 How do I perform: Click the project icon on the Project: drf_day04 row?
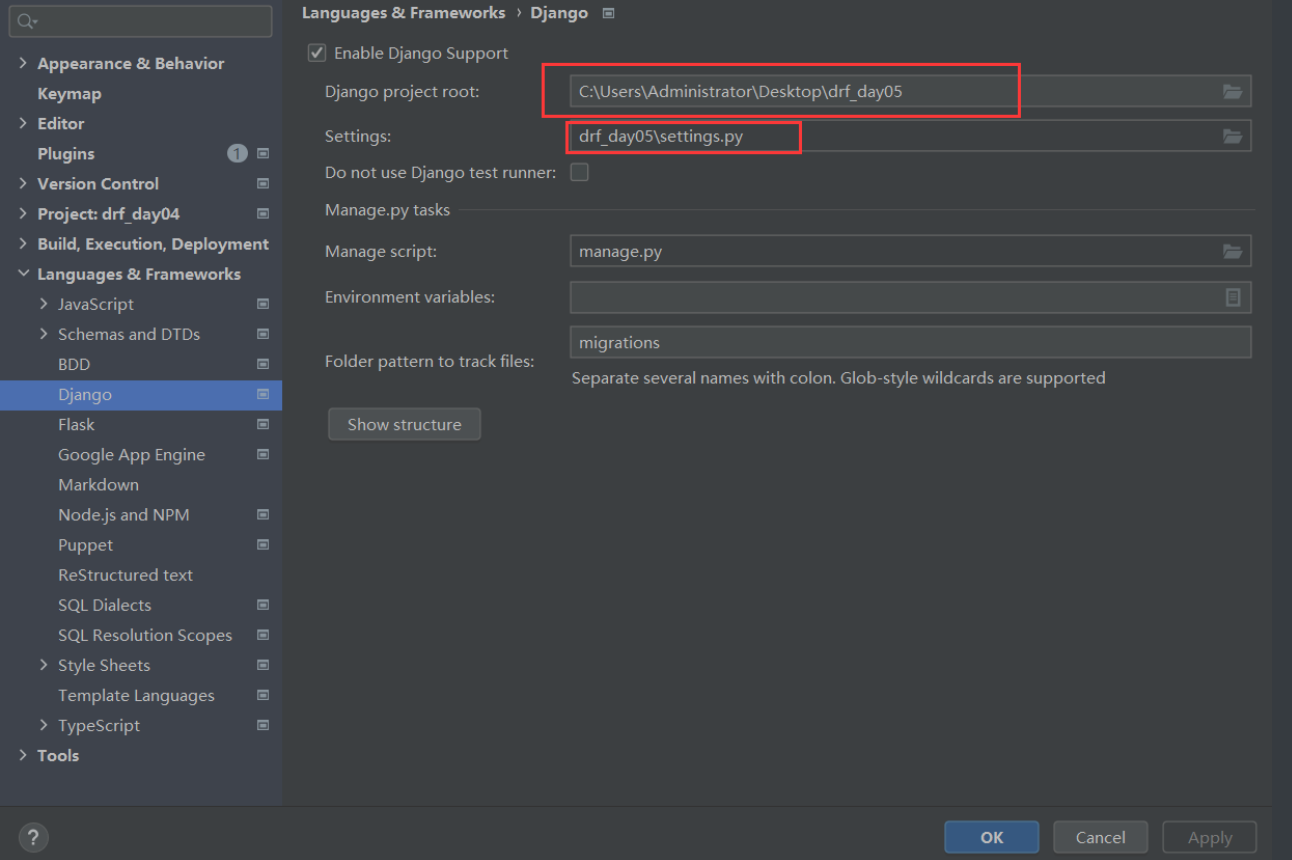pyautogui.click(x=263, y=214)
